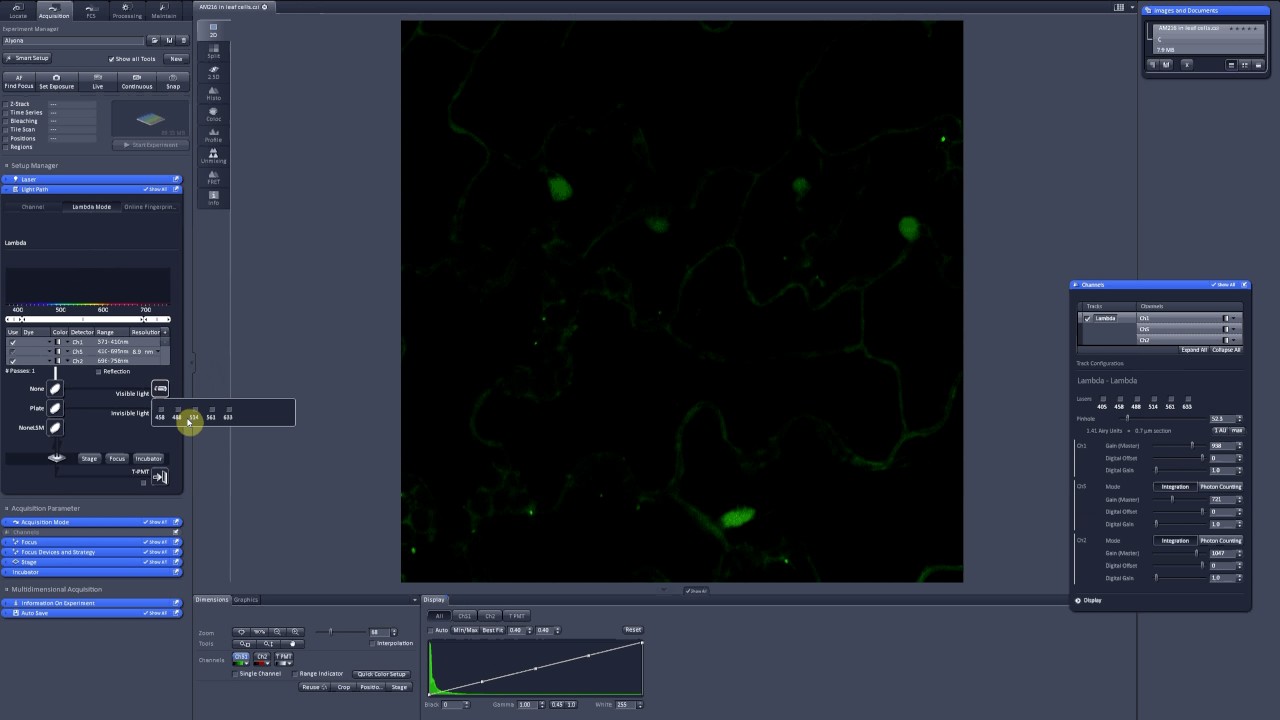The image size is (1280, 720).
Task: Open the Profile view icon
Action: coord(213,135)
